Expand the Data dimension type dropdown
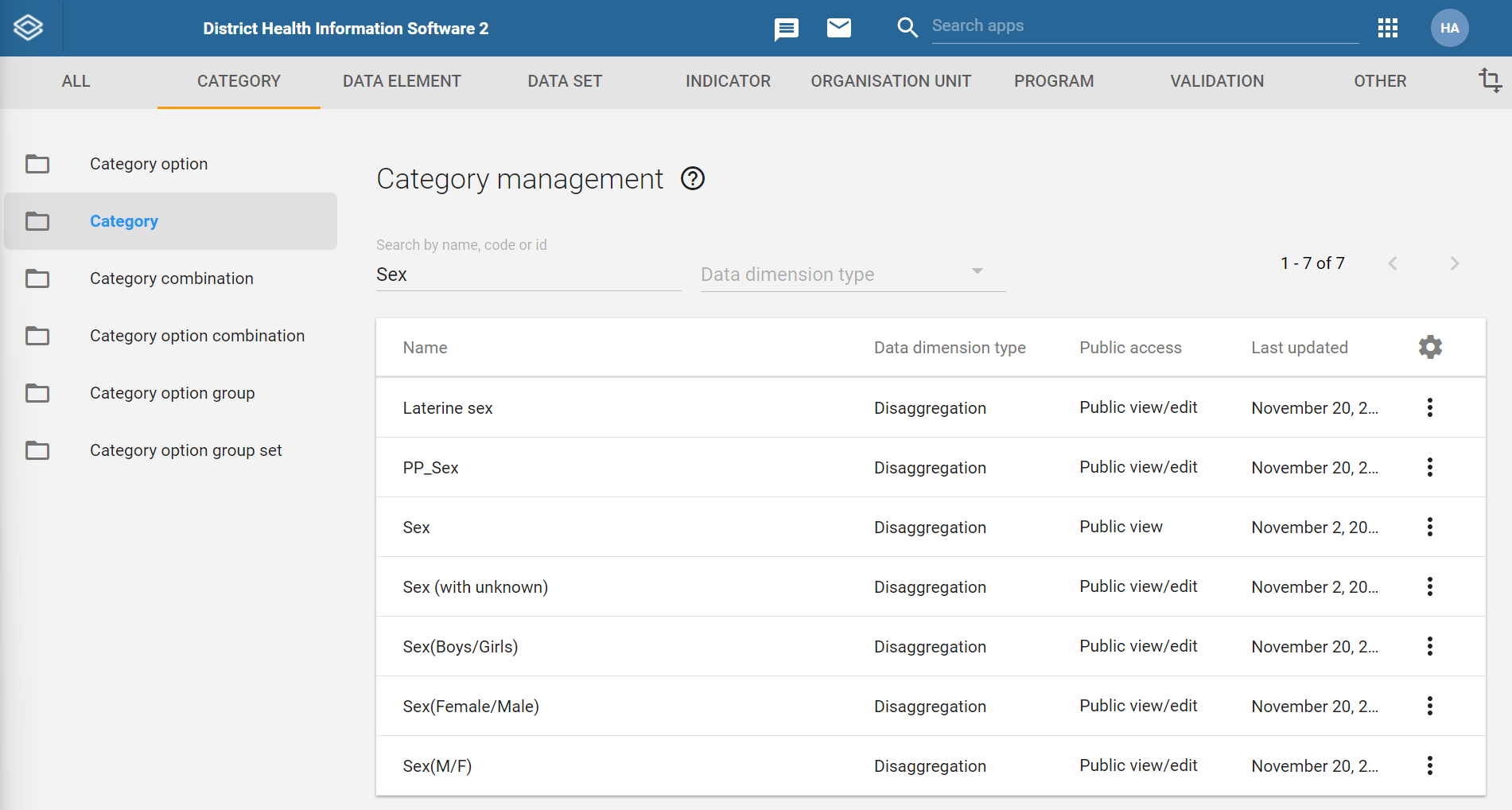 pyautogui.click(x=853, y=274)
